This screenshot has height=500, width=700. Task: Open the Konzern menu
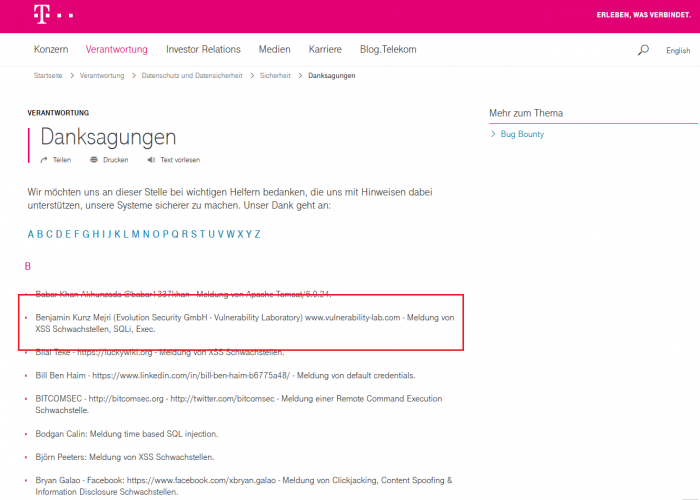coord(51,50)
